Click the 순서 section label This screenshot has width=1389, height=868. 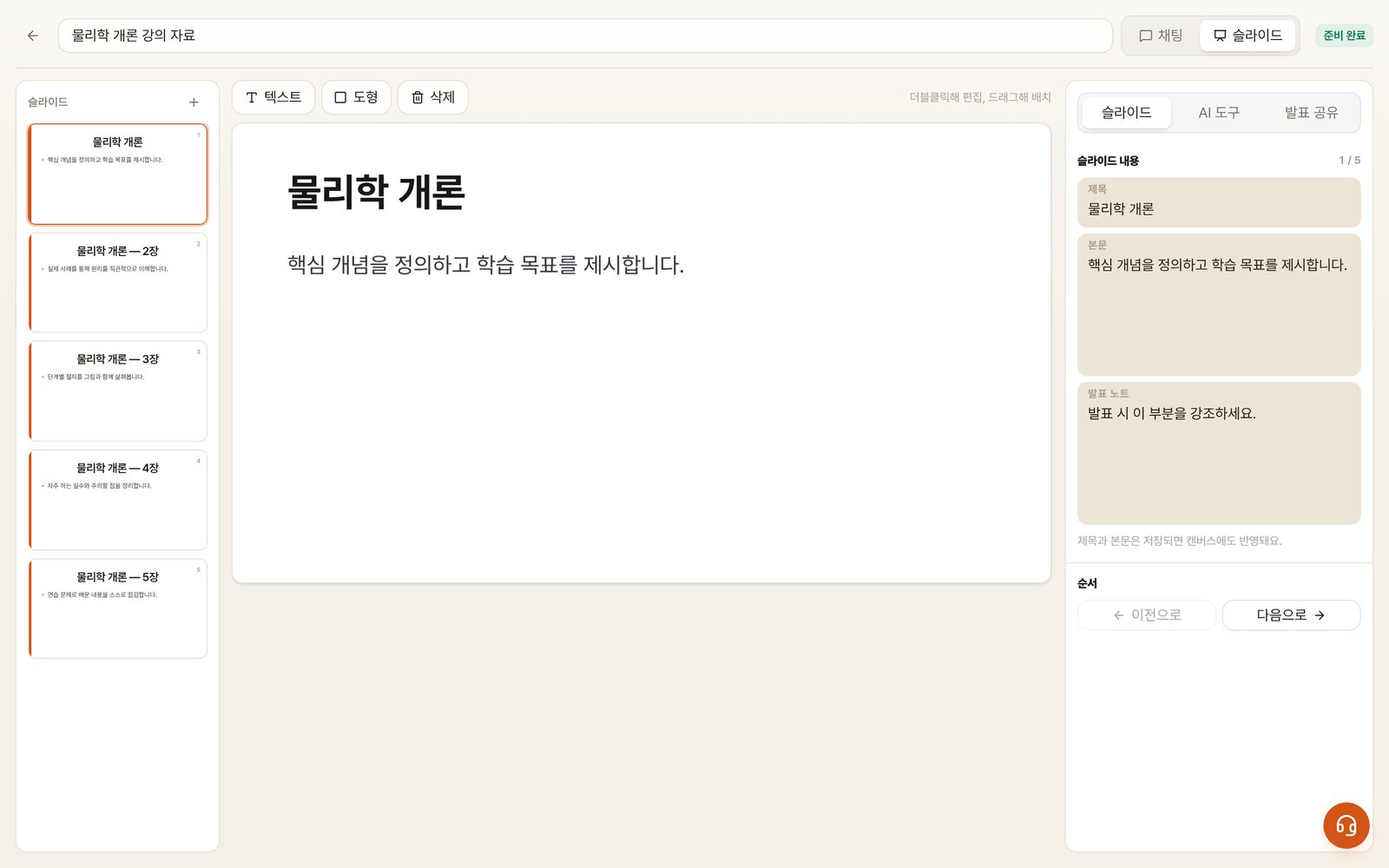pos(1087,583)
